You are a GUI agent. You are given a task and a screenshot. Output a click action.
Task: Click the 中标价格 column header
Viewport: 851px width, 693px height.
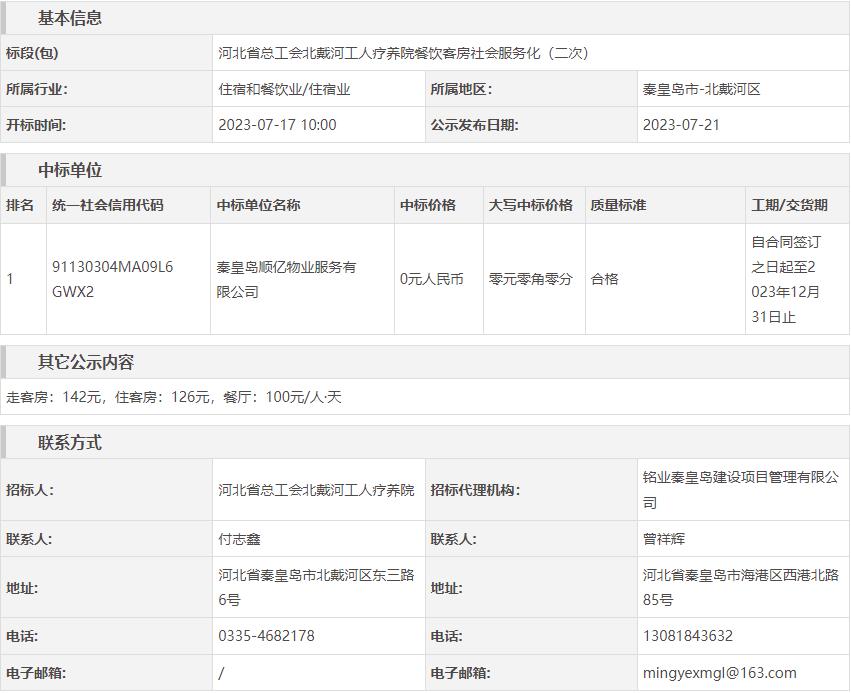pos(428,205)
